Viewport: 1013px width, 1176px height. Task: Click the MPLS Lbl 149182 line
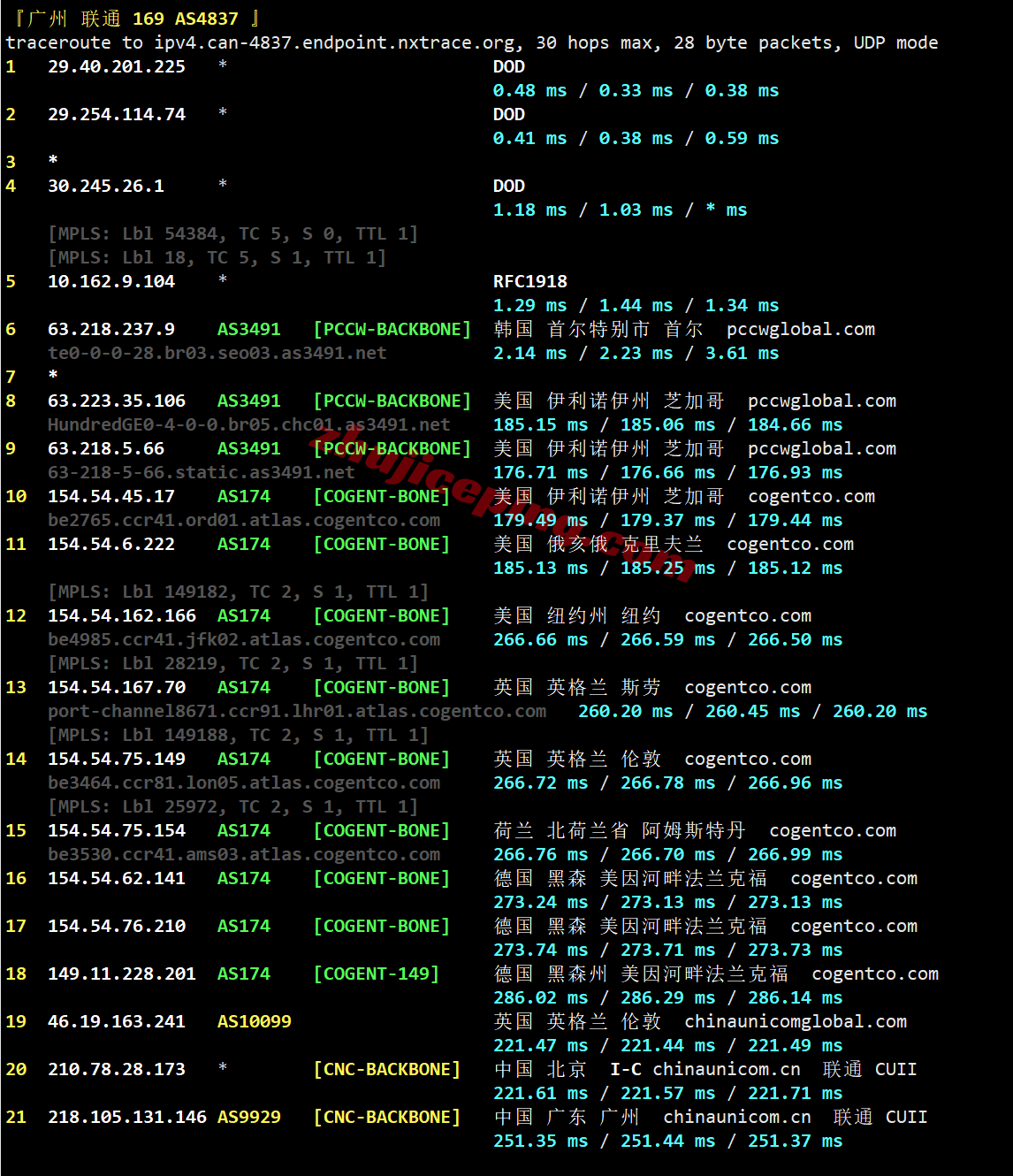[238, 592]
